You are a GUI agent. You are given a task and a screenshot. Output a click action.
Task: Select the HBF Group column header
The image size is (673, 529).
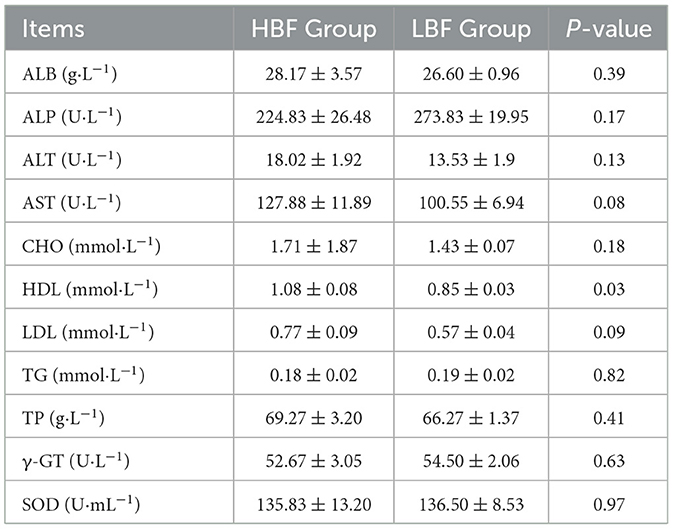coord(314,29)
